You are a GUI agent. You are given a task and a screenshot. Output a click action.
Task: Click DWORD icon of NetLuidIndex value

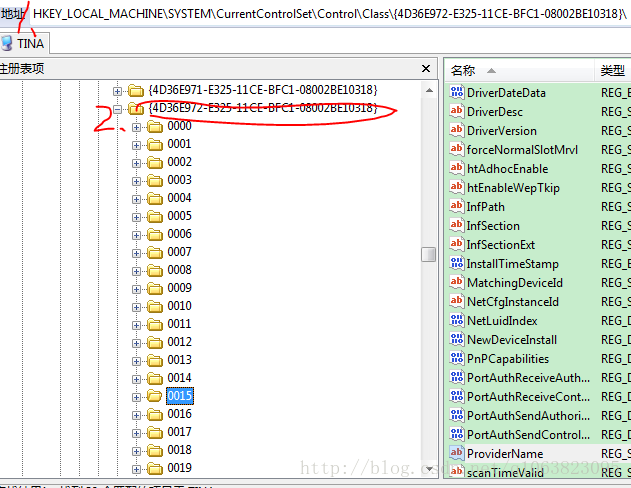coord(457,320)
